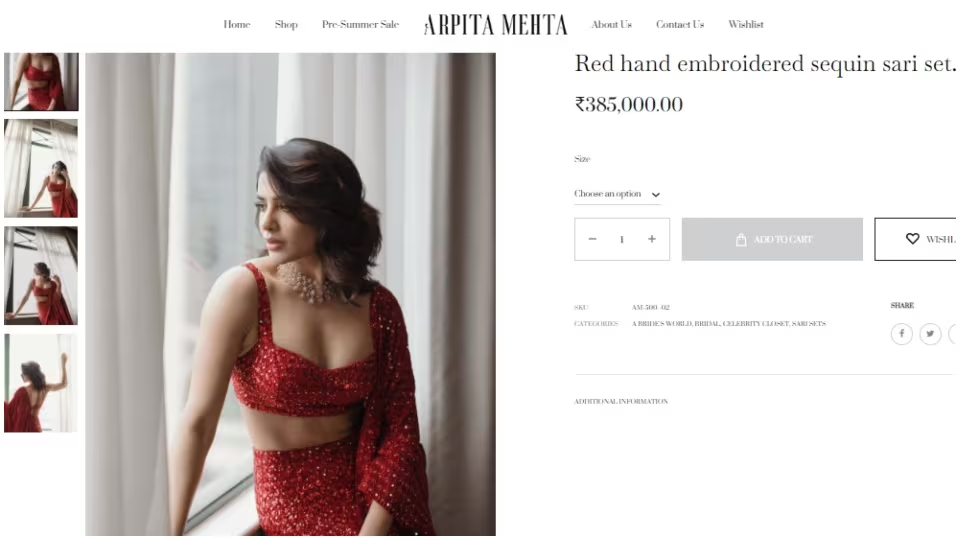This screenshot has width=960, height=540.
Task: Decrease quantity with the minus icon
Action: (x=592, y=239)
